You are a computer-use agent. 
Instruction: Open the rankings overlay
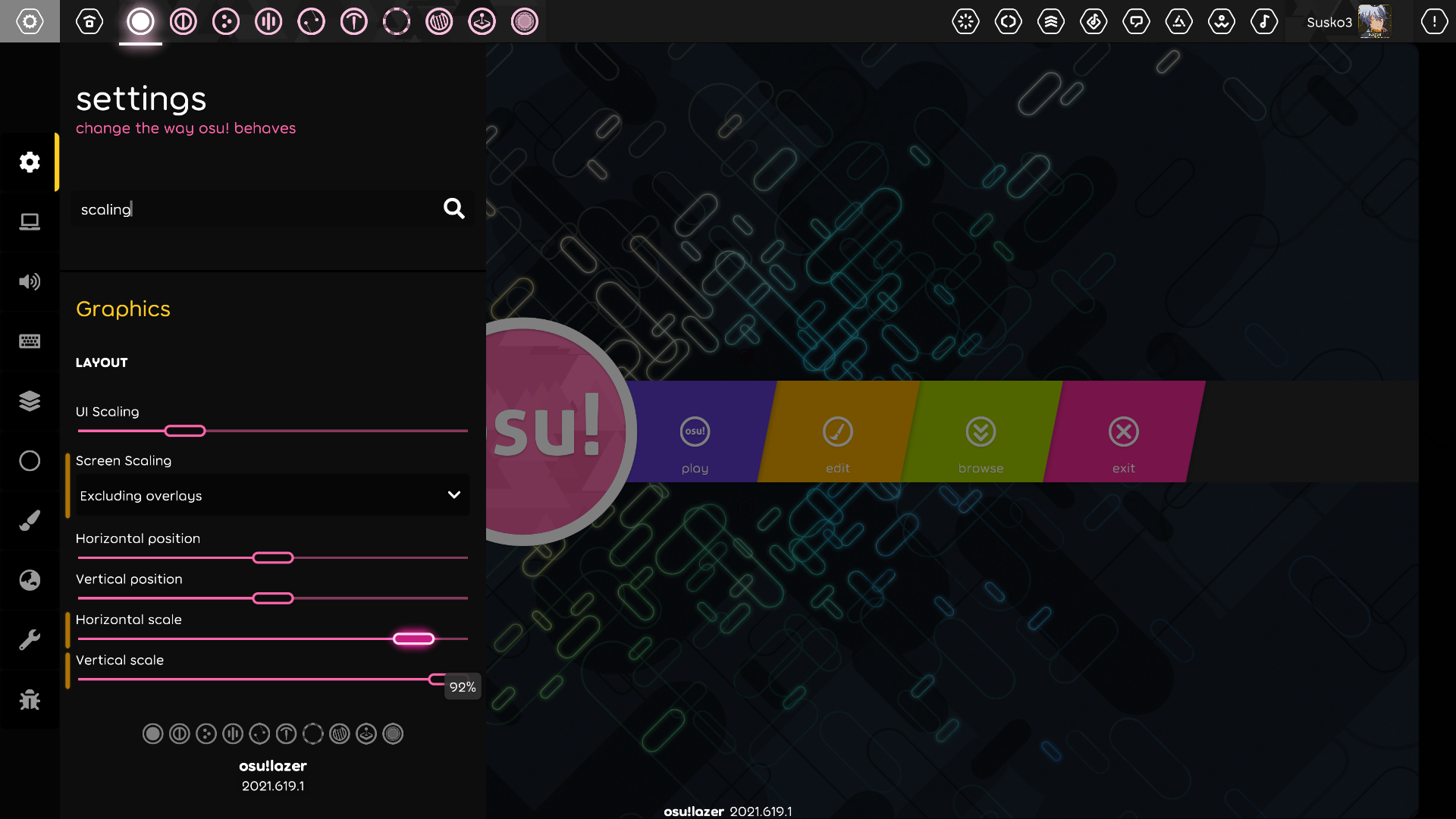coord(1051,21)
